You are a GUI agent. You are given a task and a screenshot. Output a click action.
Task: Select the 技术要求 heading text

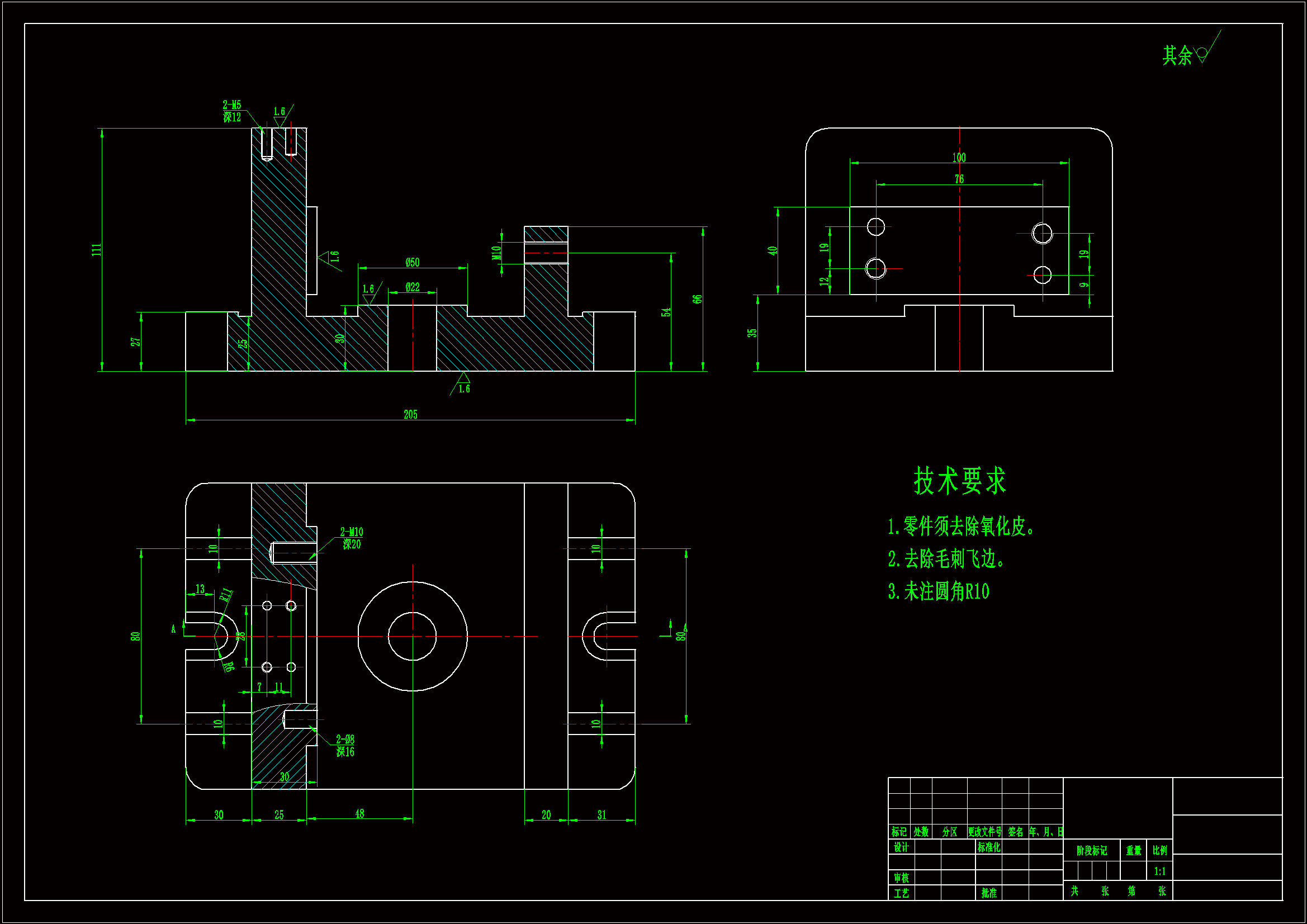click(960, 481)
